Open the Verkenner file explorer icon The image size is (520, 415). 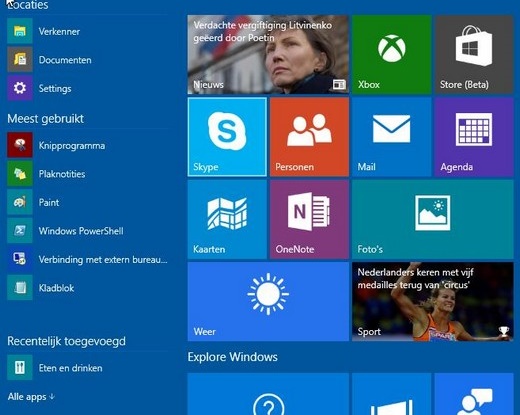20,31
